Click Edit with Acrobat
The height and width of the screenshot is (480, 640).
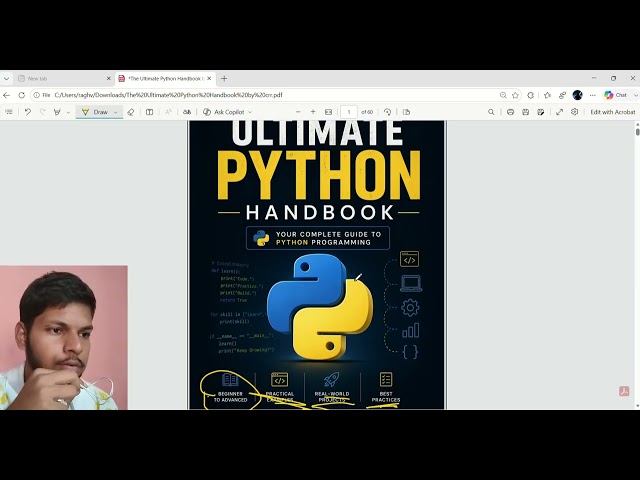coord(613,112)
